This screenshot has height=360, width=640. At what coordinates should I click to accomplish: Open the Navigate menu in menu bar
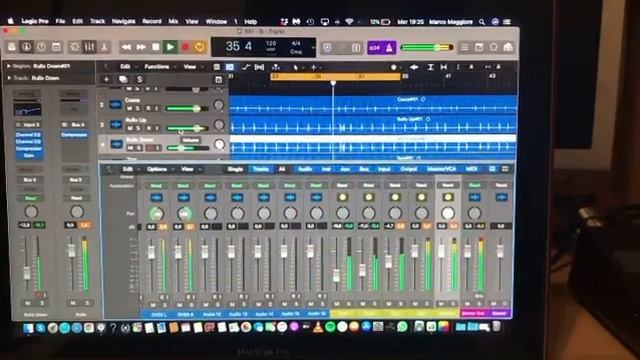coord(123,21)
